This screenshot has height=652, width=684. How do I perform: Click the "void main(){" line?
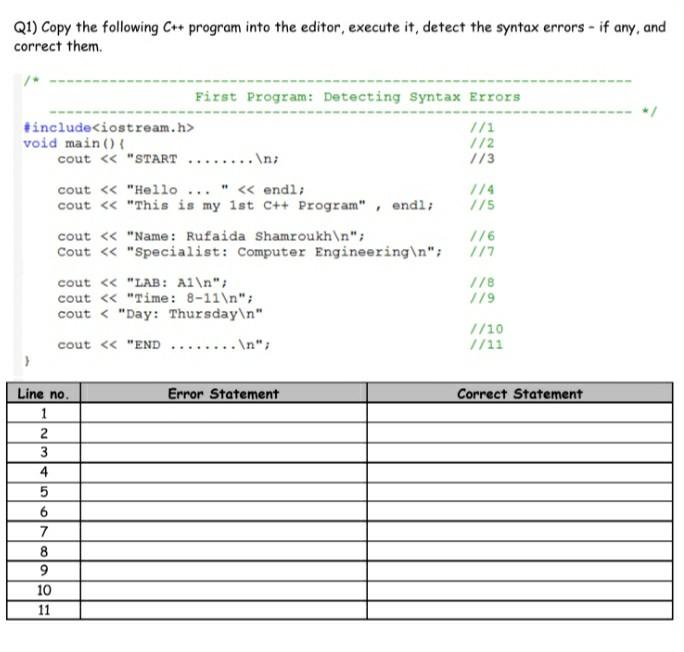74,143
